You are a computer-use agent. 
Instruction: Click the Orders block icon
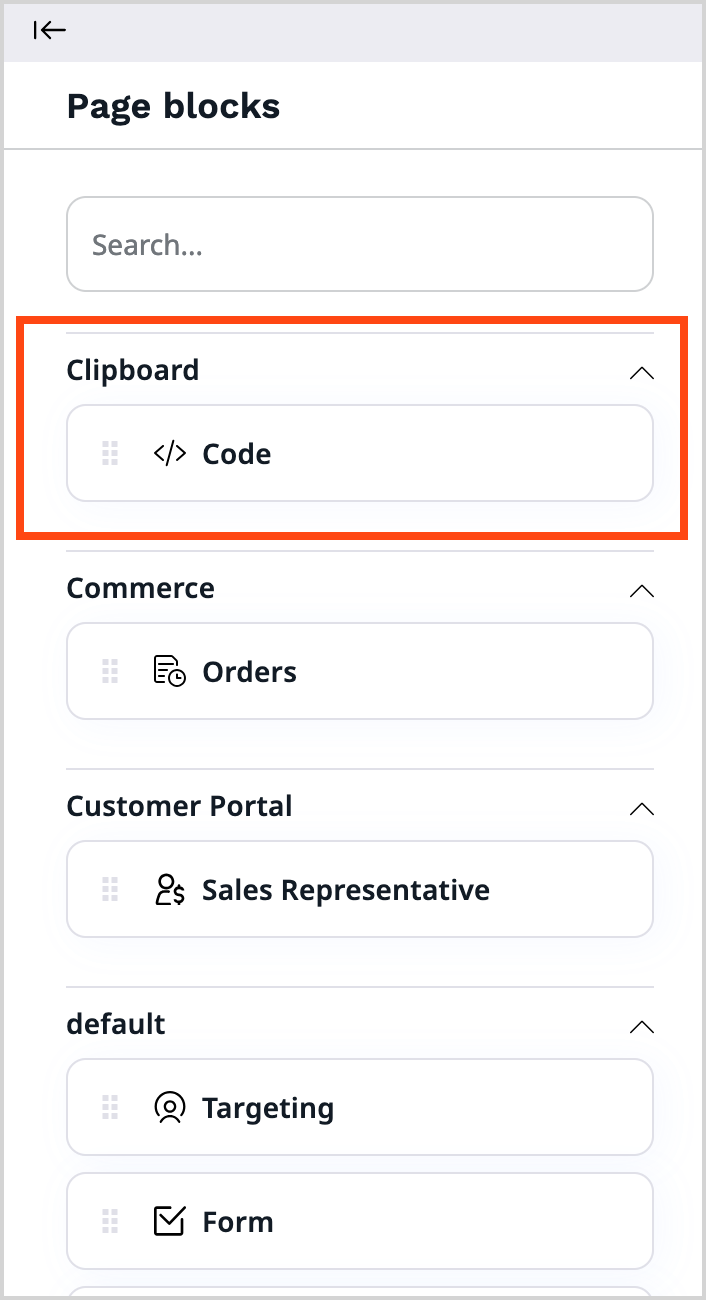(168, 671)
